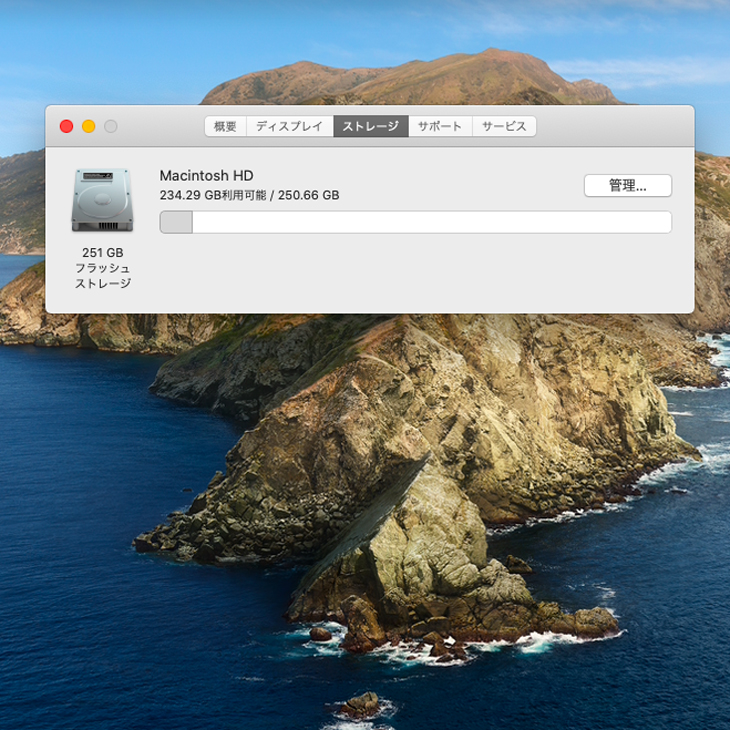Click the フラッシュストレージ label

(x=102, y=276)
